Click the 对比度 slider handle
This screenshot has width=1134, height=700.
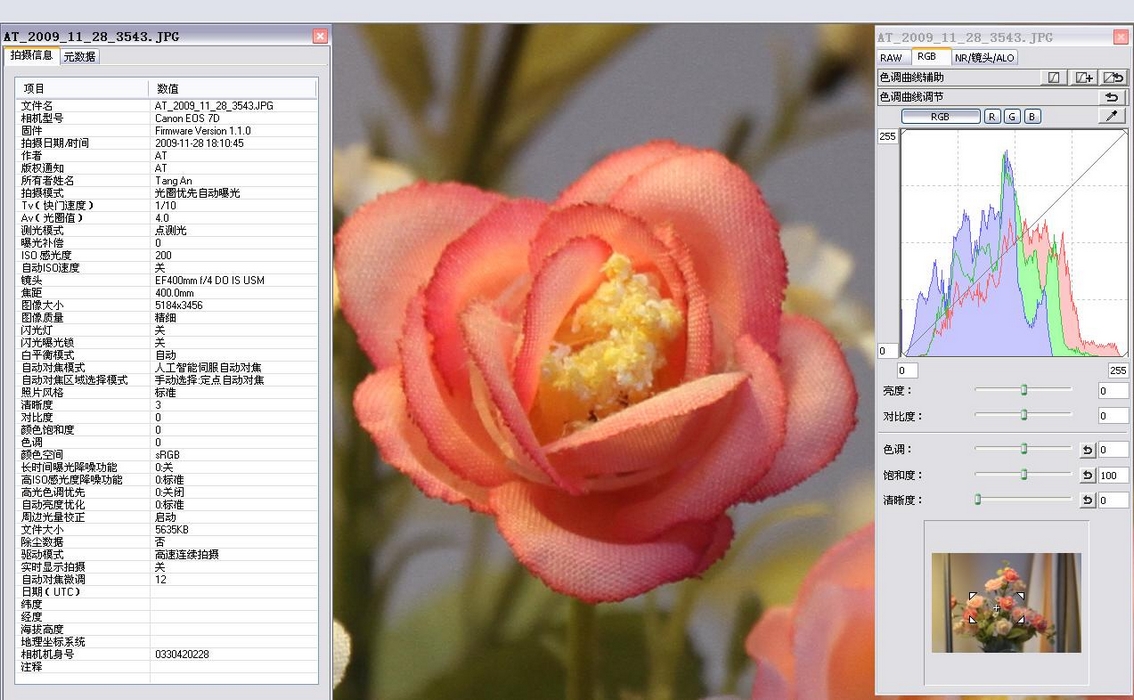coord(1024,415)
